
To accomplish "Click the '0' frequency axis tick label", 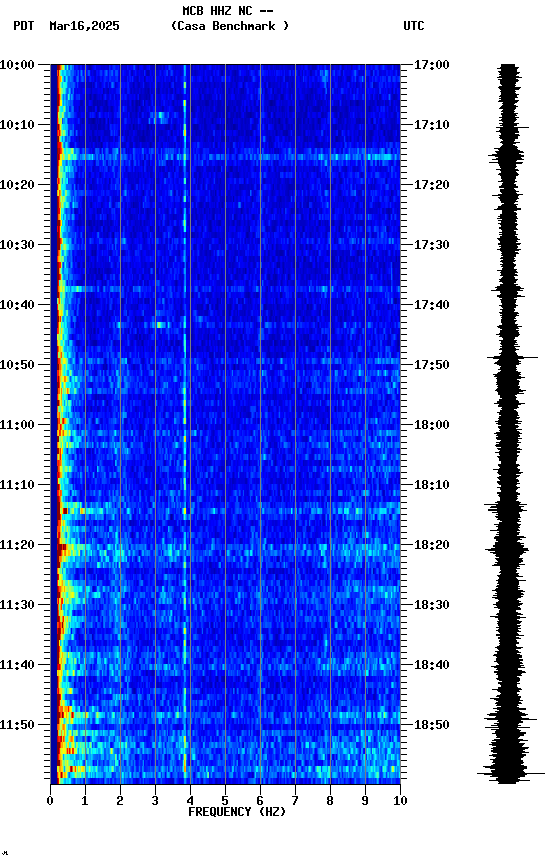I will point(50,801).
